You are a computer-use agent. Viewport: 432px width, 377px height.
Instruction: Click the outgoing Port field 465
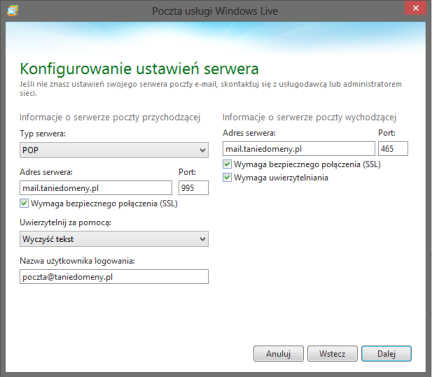tap(393, 149)
